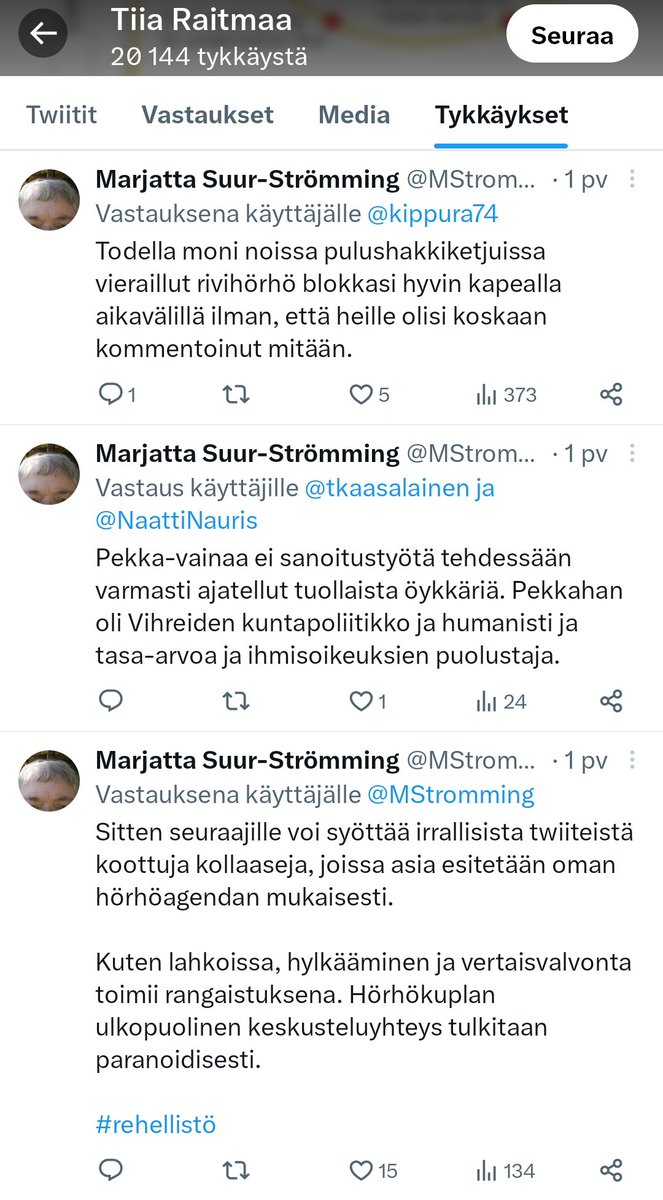The width and height of the screenshot is (663, 1200).
Task: Retweet the tweet replying to @kippura74
Action: tap(235, 395)
